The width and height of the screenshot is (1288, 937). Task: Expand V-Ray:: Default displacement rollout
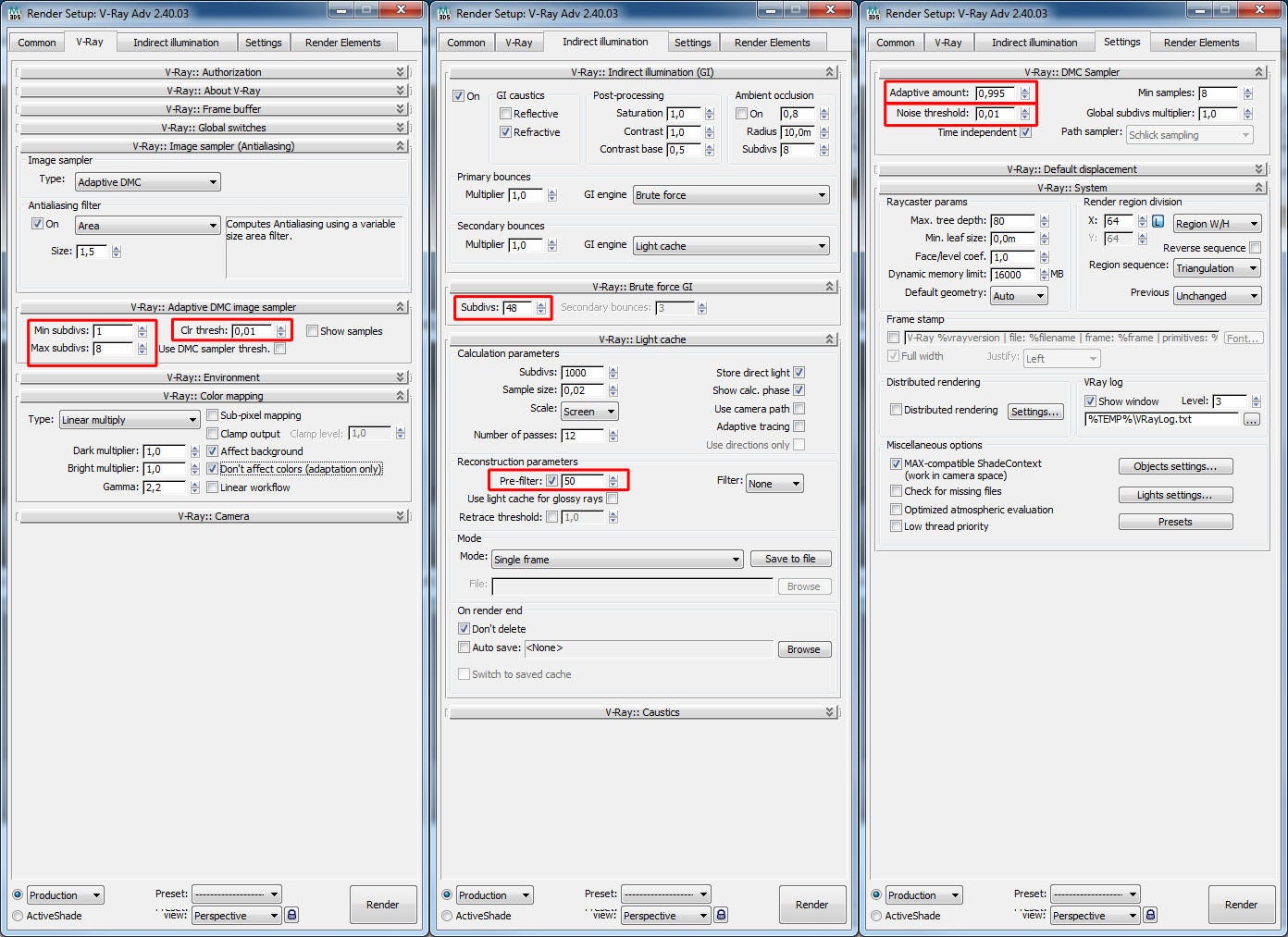tap(1071, 169)
